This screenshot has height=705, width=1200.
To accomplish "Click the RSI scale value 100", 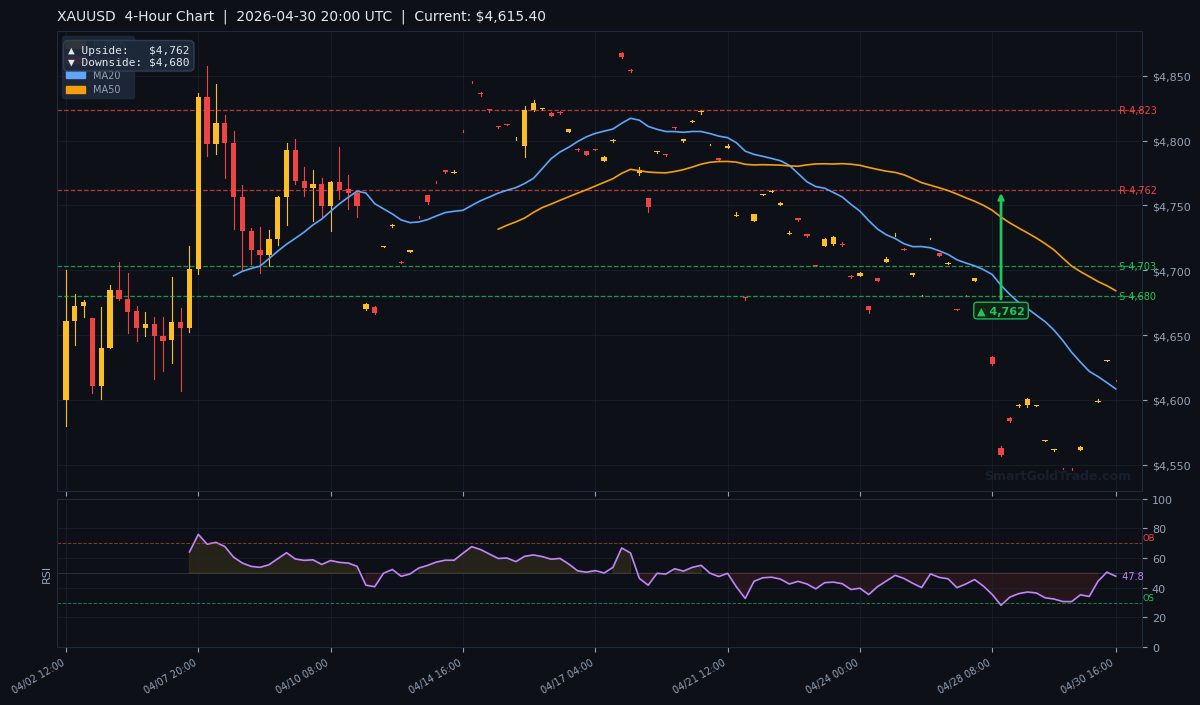I will [1162, 499].
